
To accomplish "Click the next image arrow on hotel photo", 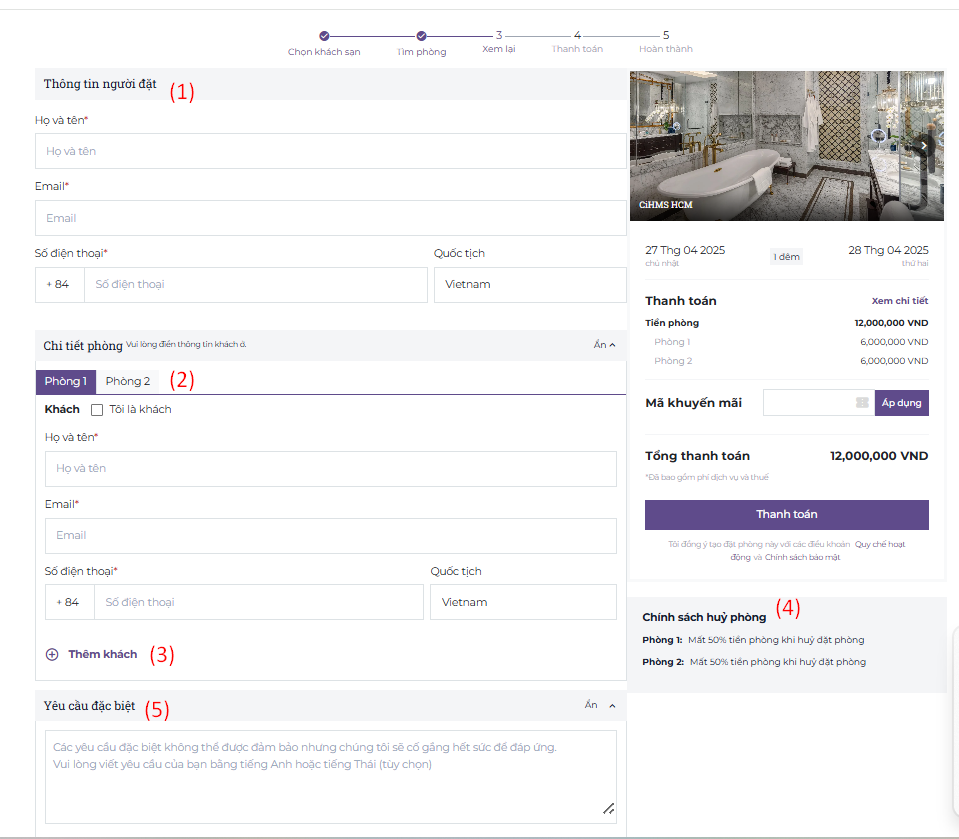I will [x=924, y=146].
